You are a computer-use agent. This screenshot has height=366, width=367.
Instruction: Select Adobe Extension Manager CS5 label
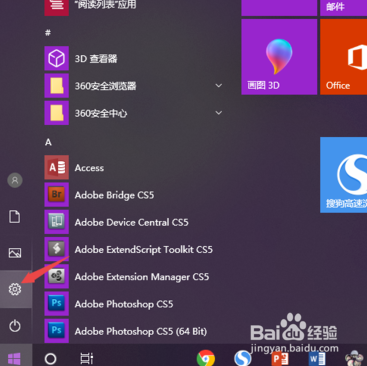click(142, 277)
